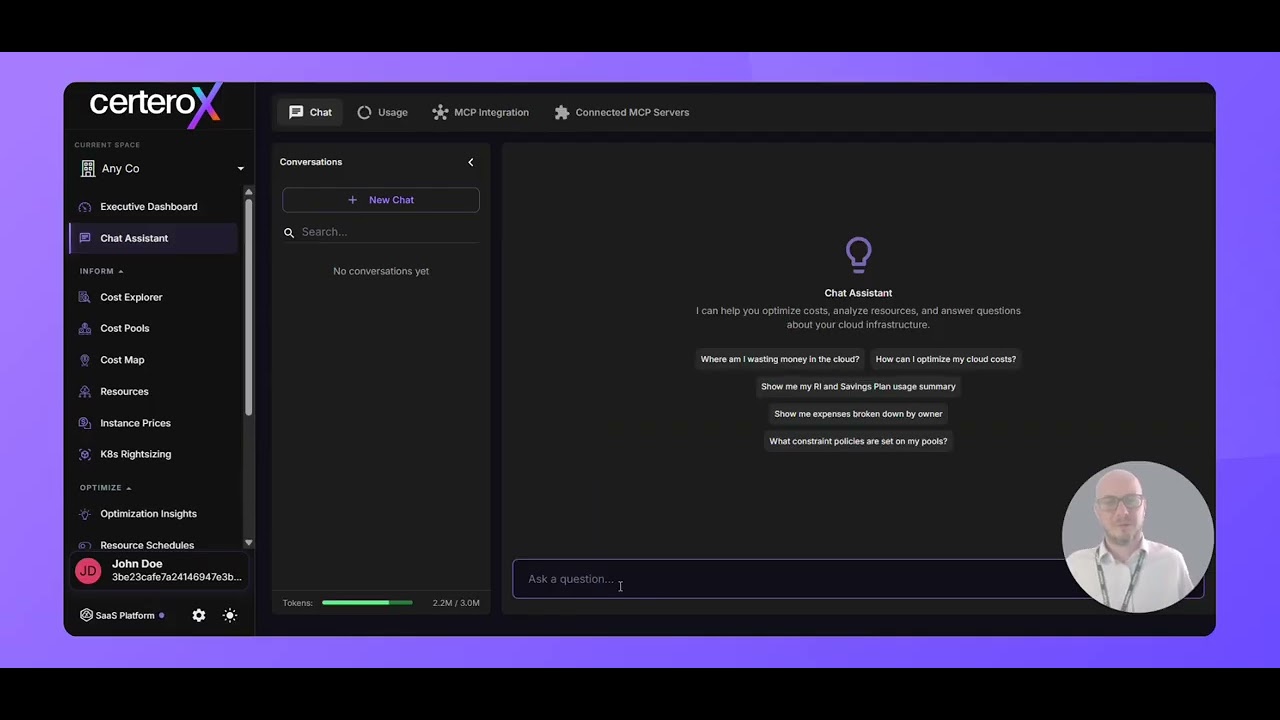
Task: Focus the conversations Search field
Action: [381, 232]
